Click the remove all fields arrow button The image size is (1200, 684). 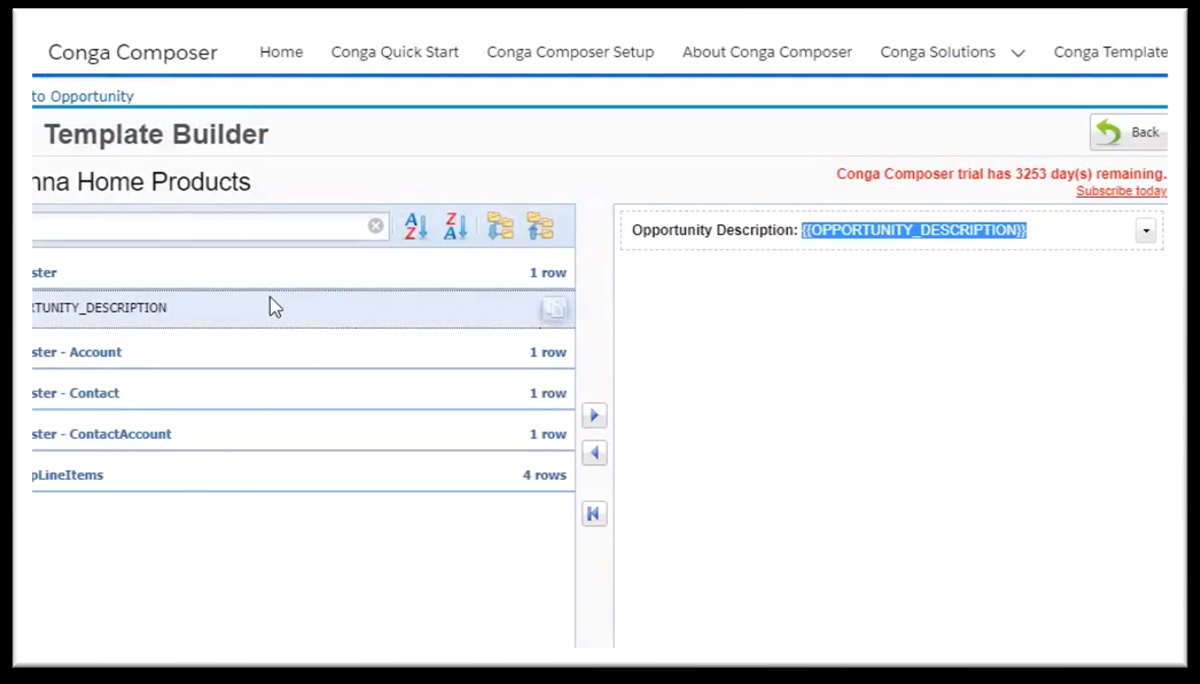tap(594, 514)
